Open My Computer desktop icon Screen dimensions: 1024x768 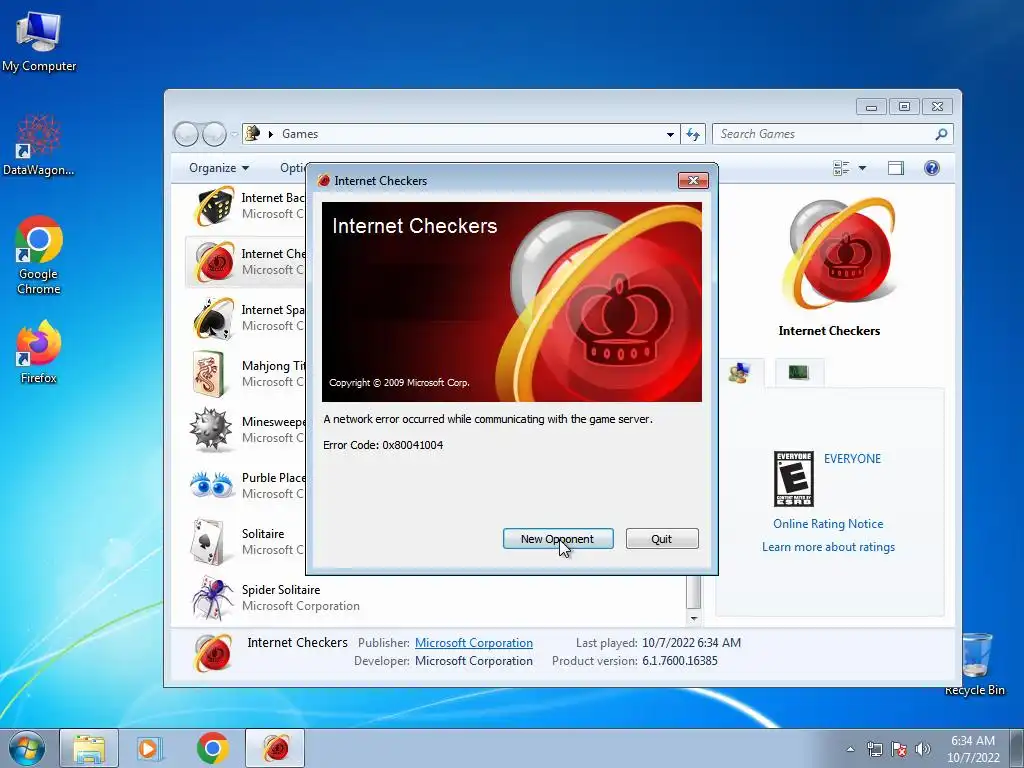pos(39,40)
